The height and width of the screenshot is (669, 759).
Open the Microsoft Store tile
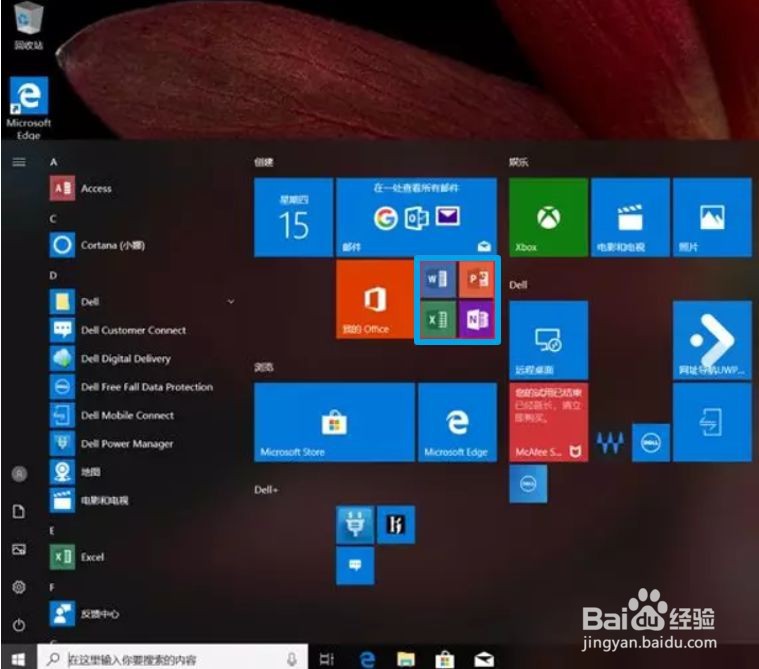334,422
